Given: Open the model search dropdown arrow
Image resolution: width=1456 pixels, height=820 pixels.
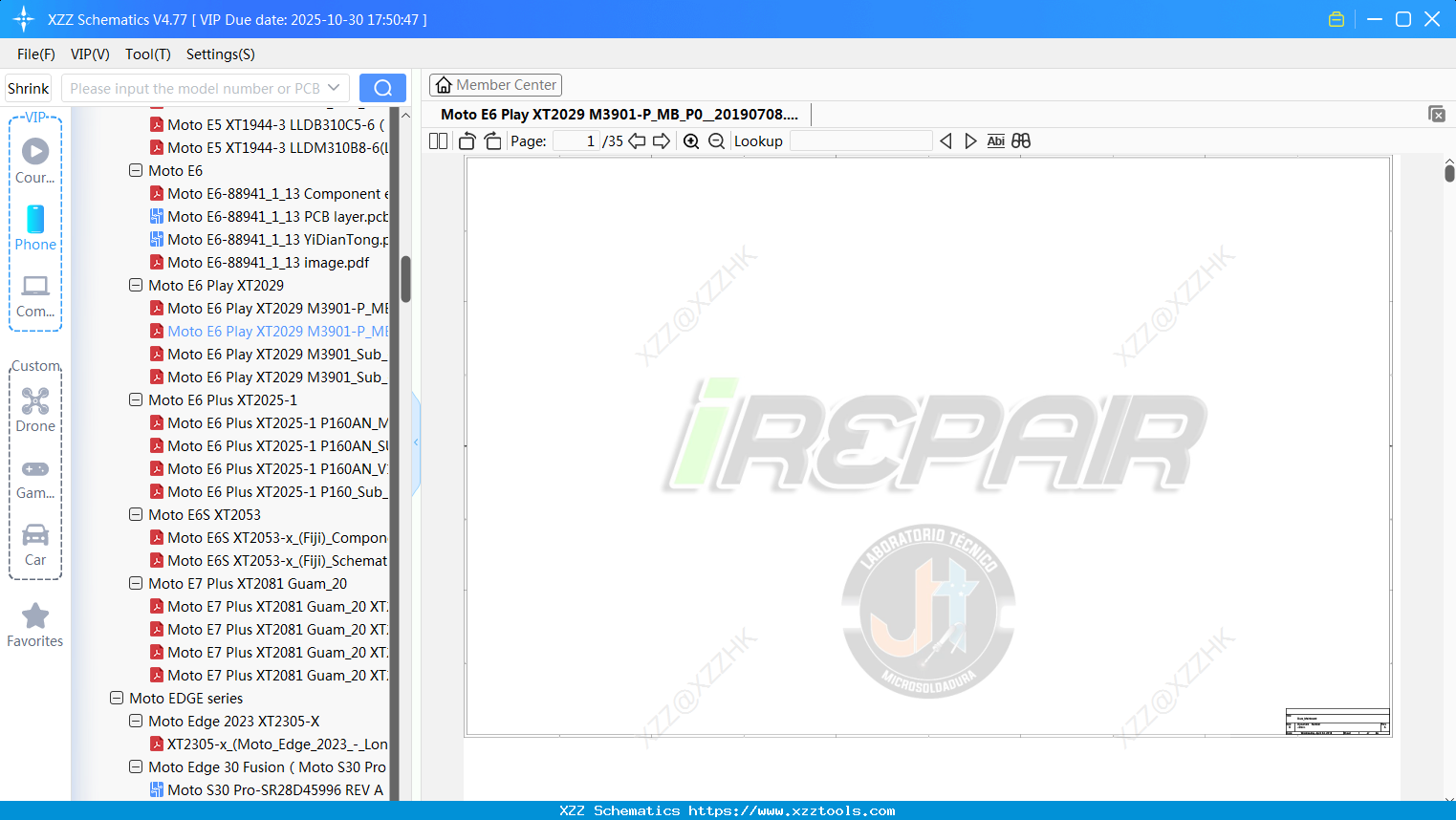Looking at the screenshot, I should (334, 88).
